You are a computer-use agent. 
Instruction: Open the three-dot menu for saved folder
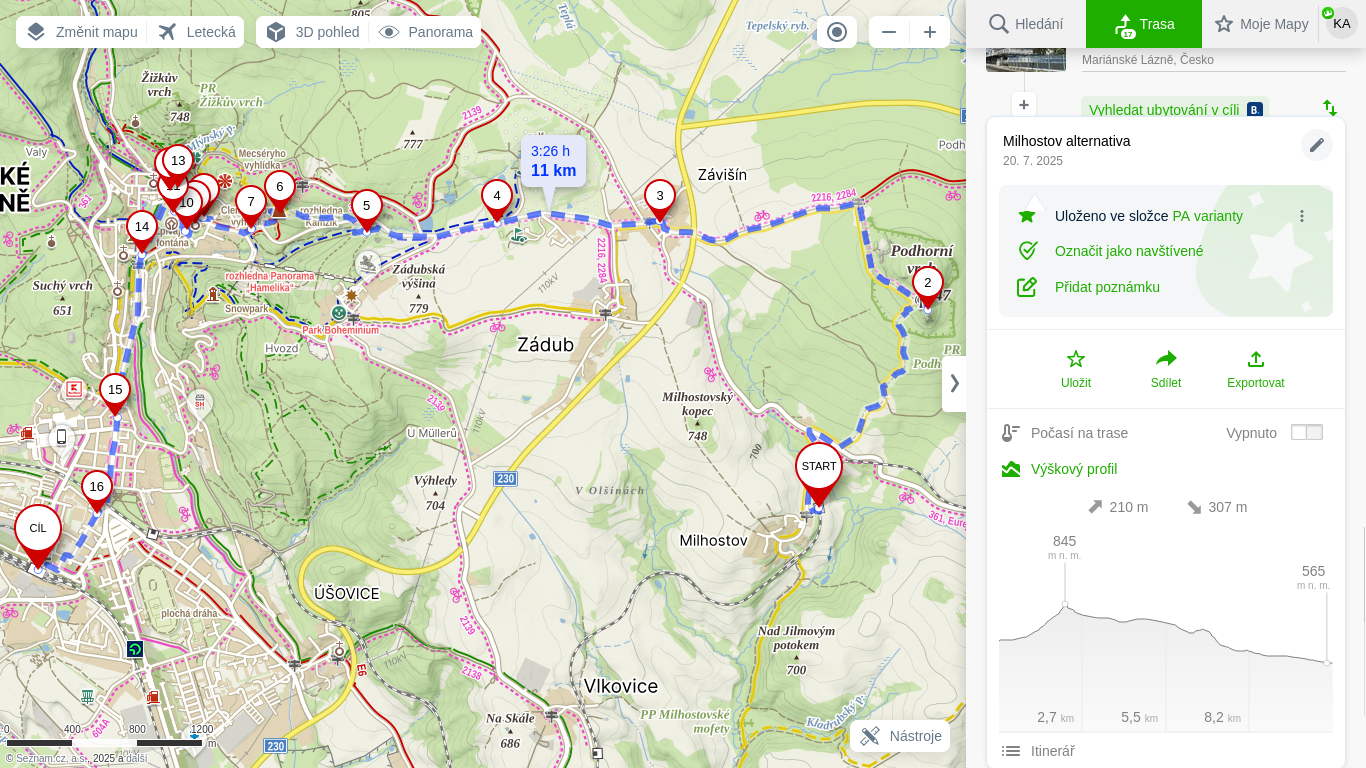point(1302,216)
